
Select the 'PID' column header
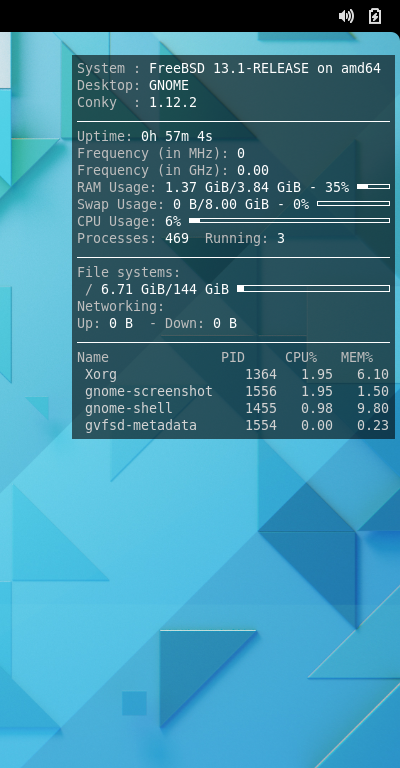pyautogui.click(x=233, y=358)
